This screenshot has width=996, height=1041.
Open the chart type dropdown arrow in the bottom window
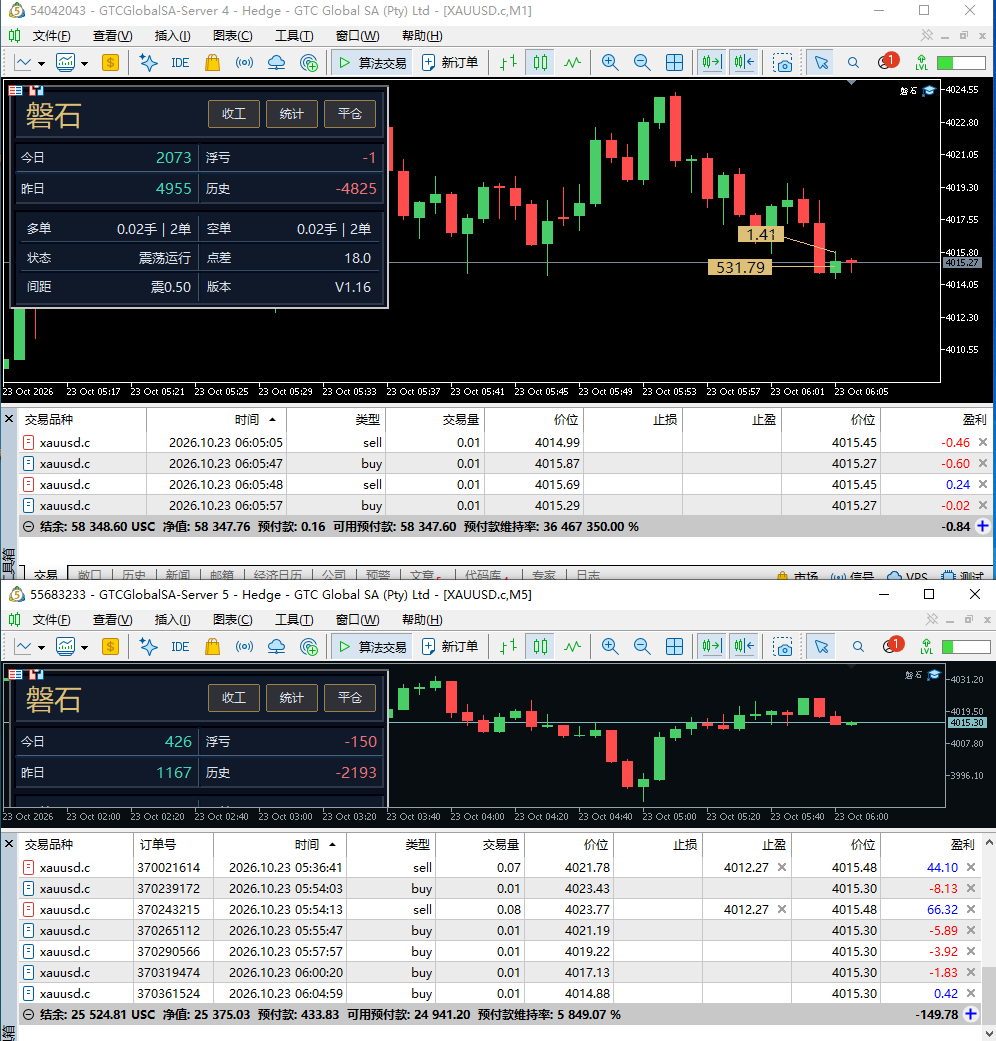tap(41, 648)
